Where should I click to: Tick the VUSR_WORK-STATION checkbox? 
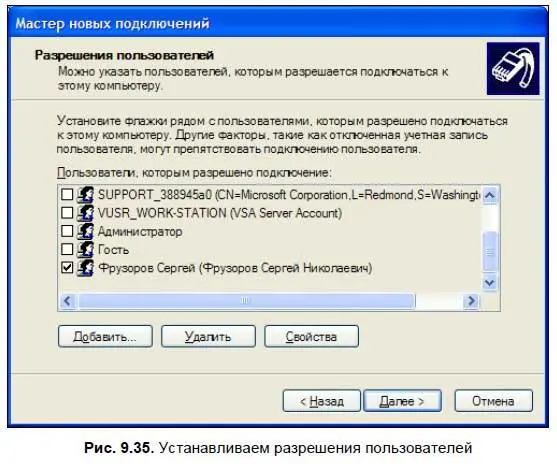(x=67, y=212)
